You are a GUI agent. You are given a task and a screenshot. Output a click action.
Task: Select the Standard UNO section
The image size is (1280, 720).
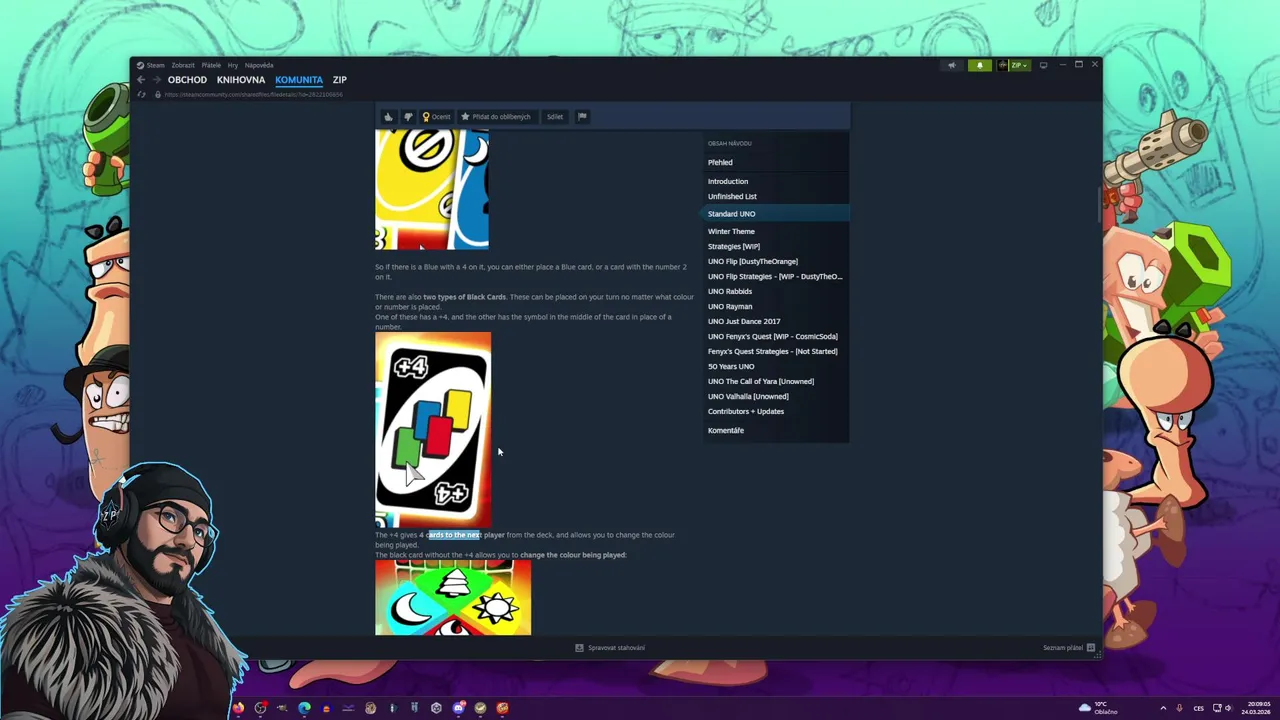point(775,214)
